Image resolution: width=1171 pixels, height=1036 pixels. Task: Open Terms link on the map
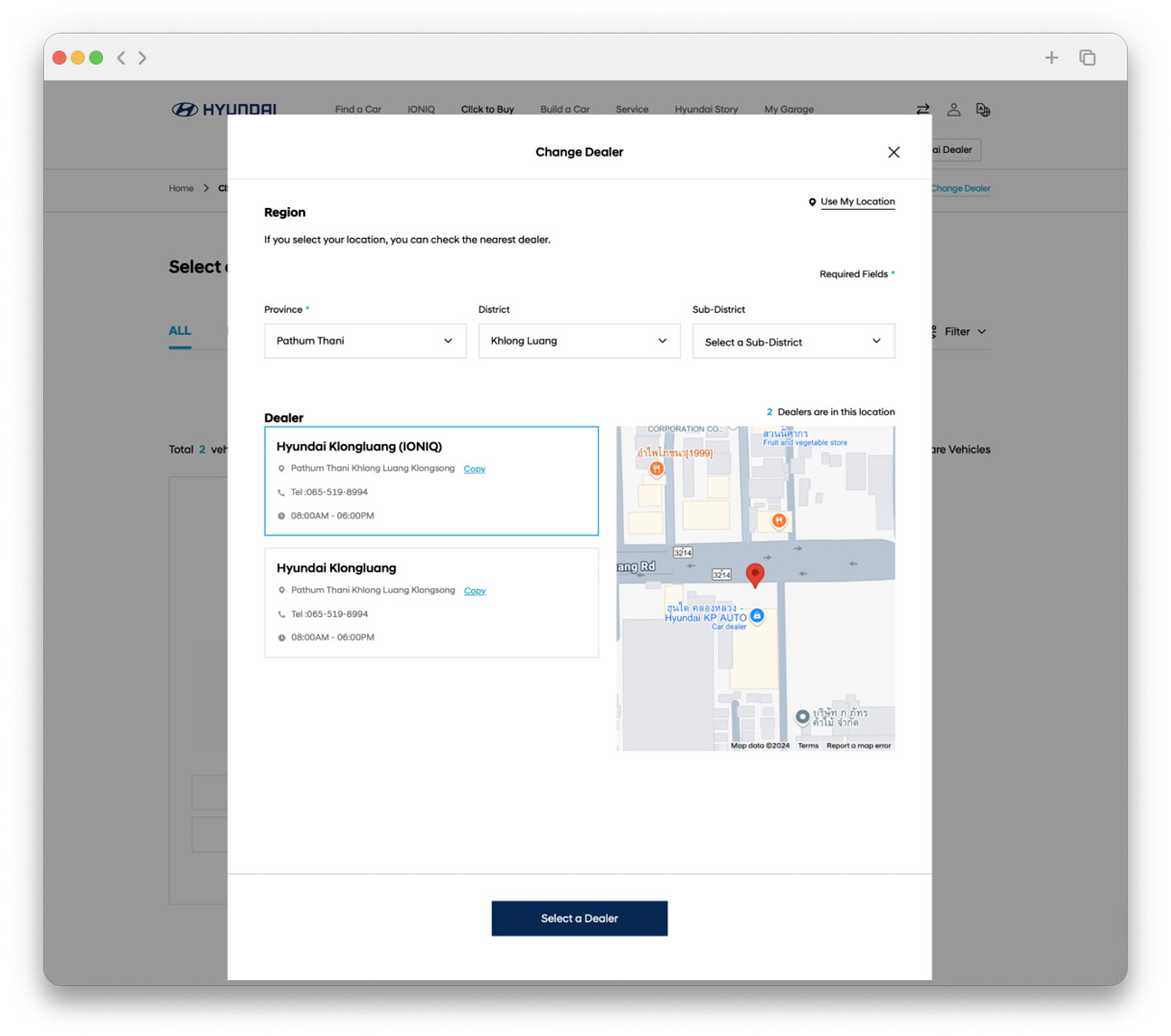(x=808, y=745)
